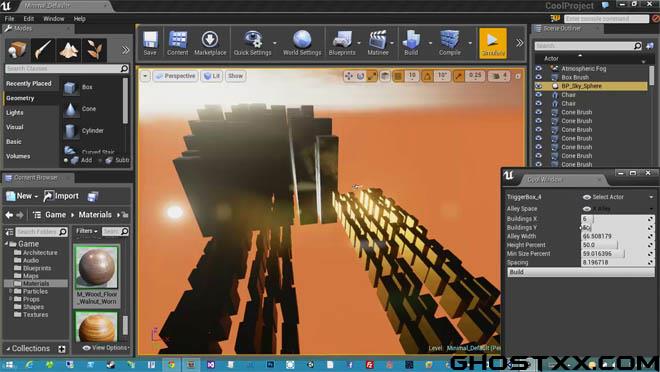Click the Save All icon in Content Browser

[x=93, y=196]
